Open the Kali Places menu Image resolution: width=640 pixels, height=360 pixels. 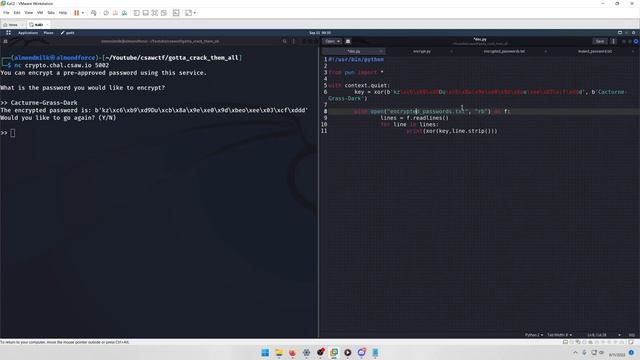[48, 33]
